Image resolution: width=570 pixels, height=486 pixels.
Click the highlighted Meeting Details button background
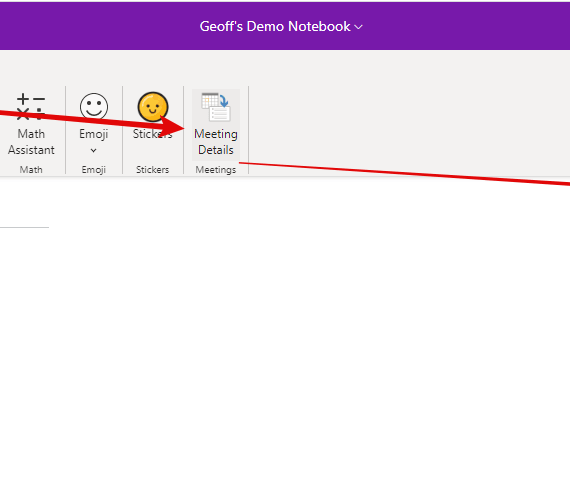(x=216, y=125)
